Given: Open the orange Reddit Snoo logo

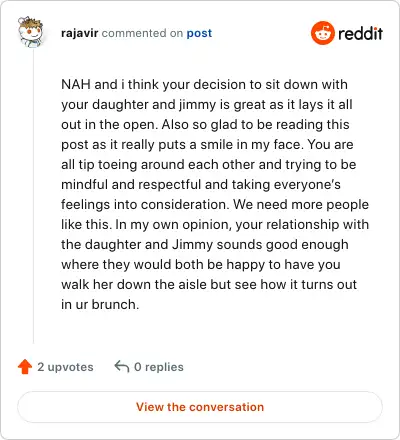Looking at the screenshot, I should pyautogui.click(x=322, y=33).
